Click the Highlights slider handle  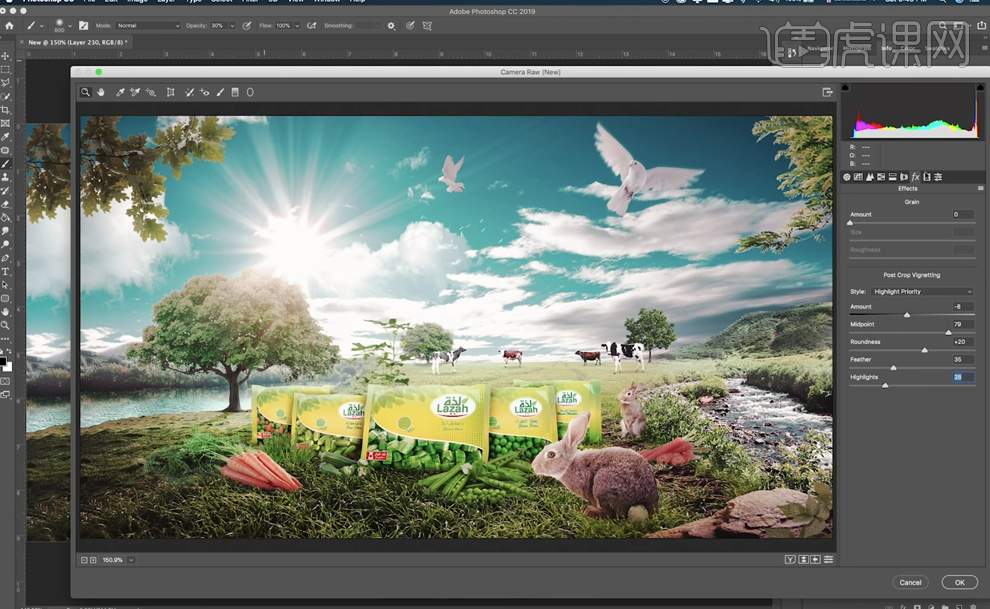point(885,385)
